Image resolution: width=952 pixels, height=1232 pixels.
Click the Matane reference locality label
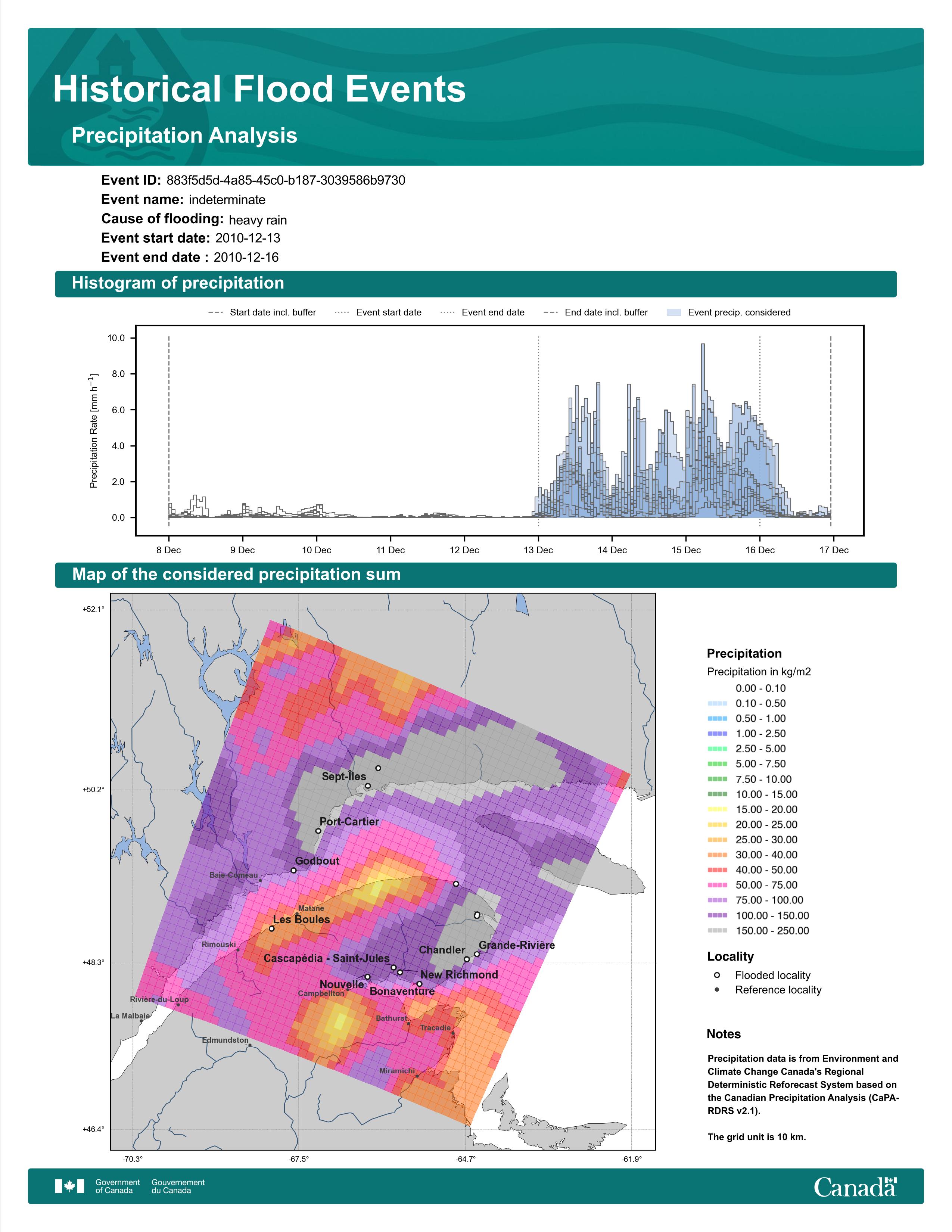tap(311, 908)
